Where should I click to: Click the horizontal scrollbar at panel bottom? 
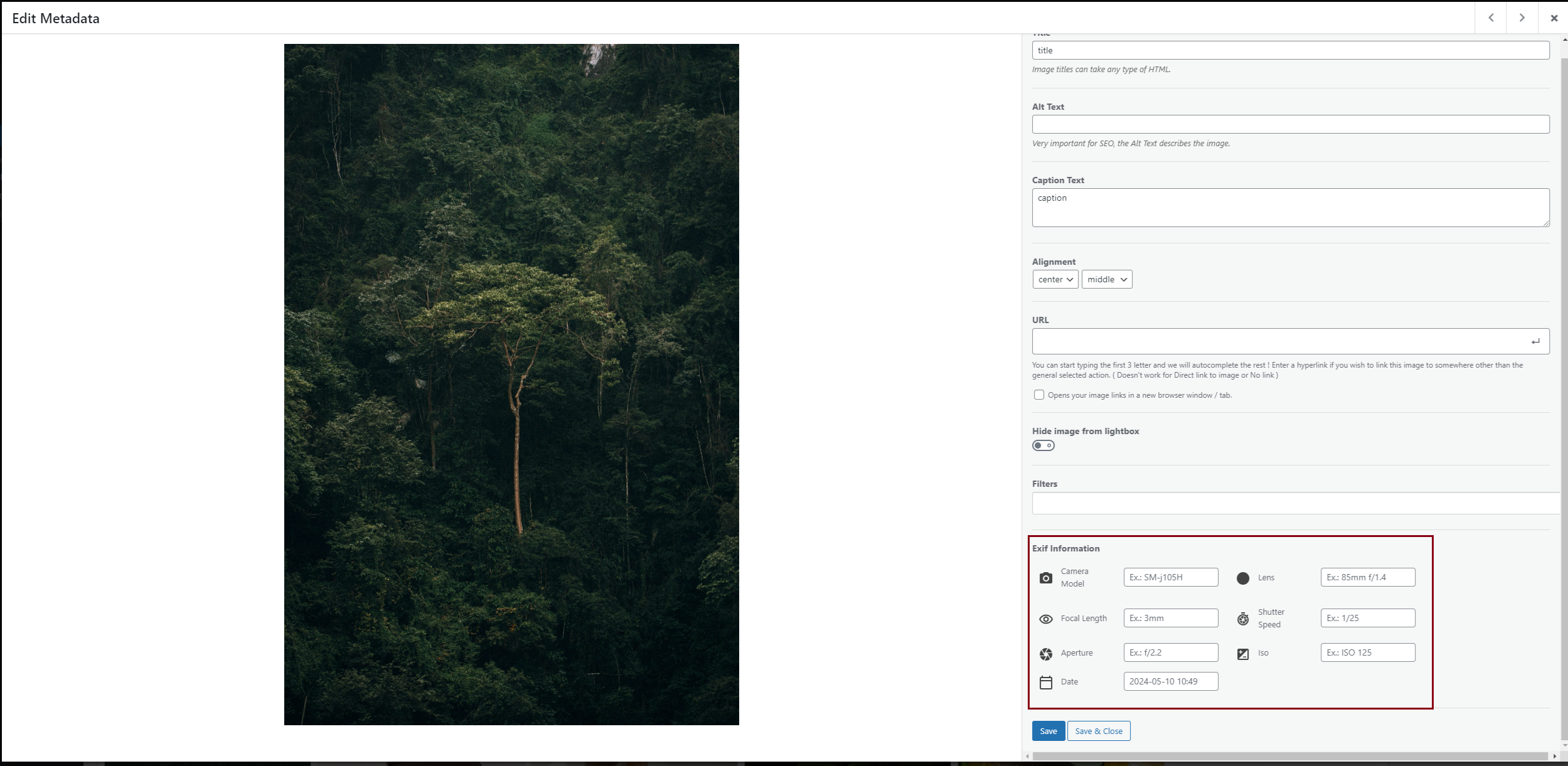click(x=1289, y=756)
